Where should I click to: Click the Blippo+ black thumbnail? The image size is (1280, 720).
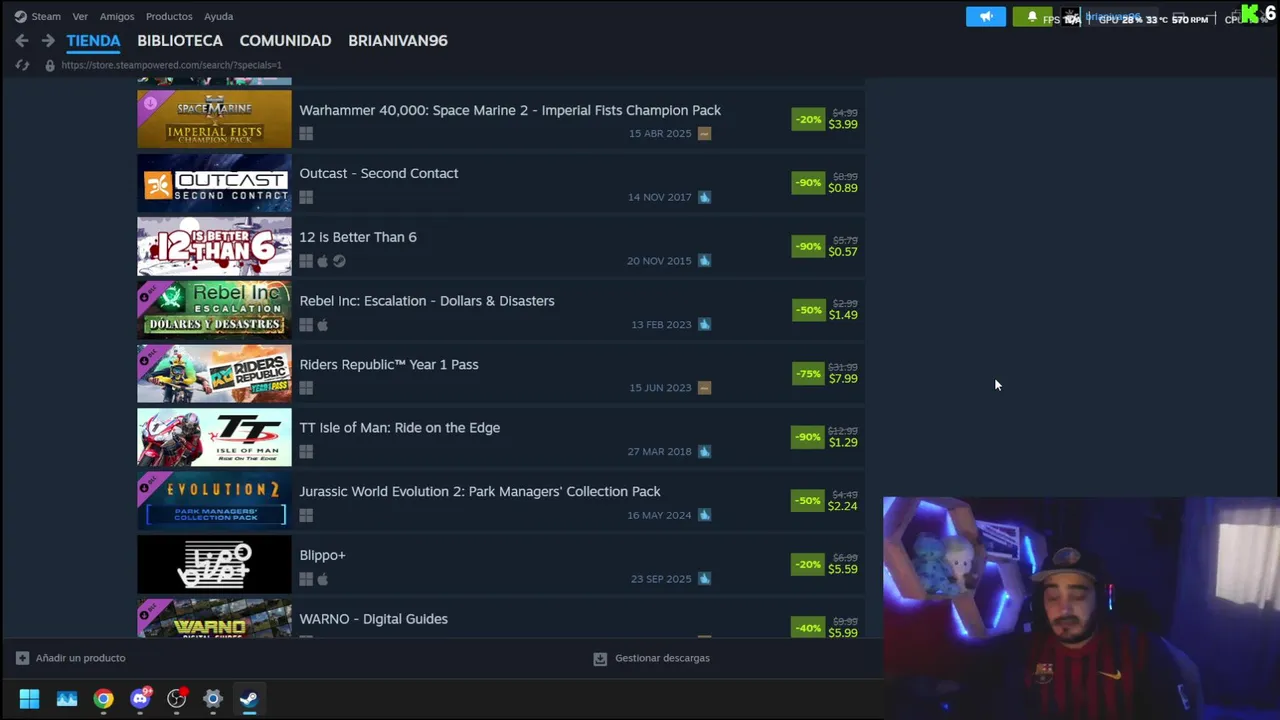click(214, 564)
